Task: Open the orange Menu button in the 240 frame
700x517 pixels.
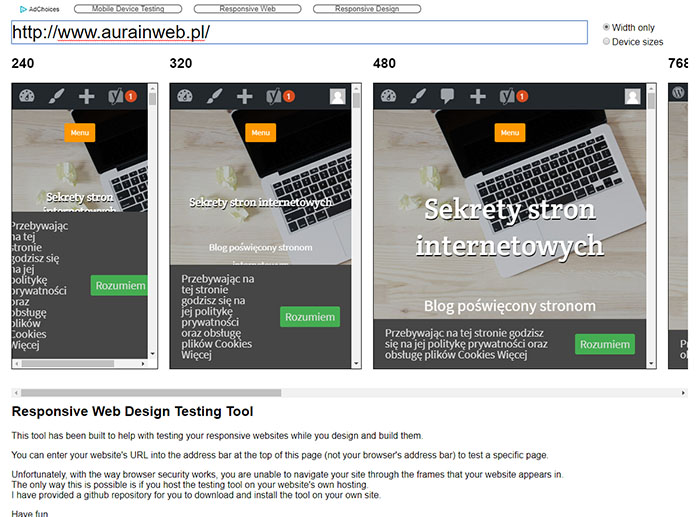Action: [x=80, y=133]
